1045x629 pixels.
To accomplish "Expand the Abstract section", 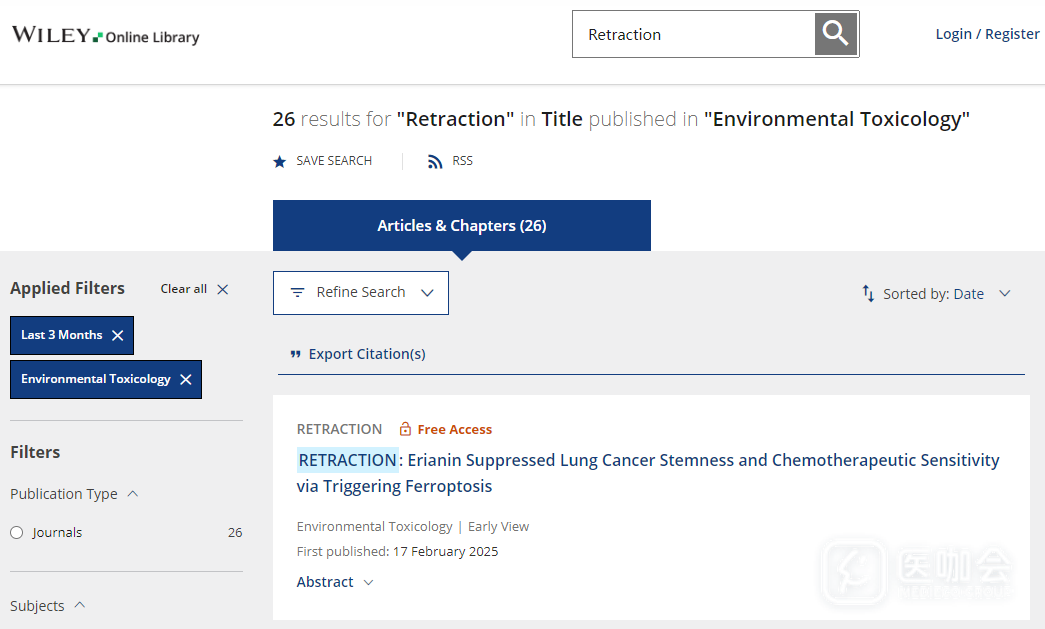I will [335, 582].
